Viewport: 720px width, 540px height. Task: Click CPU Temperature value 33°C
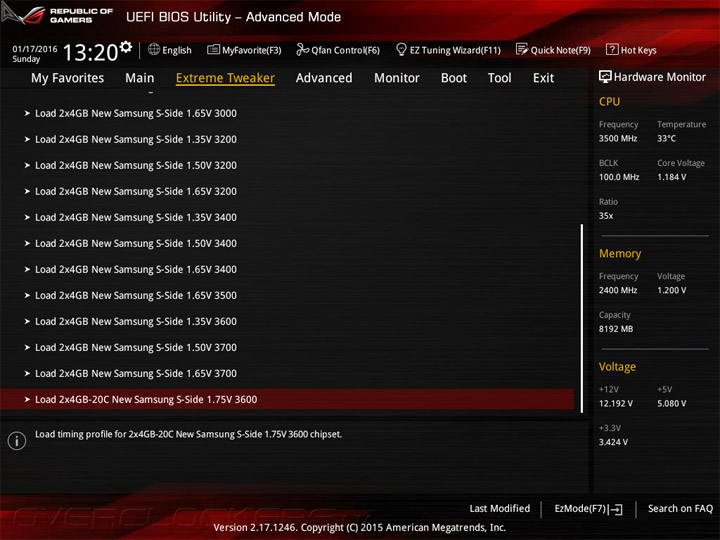coord(666,138)
